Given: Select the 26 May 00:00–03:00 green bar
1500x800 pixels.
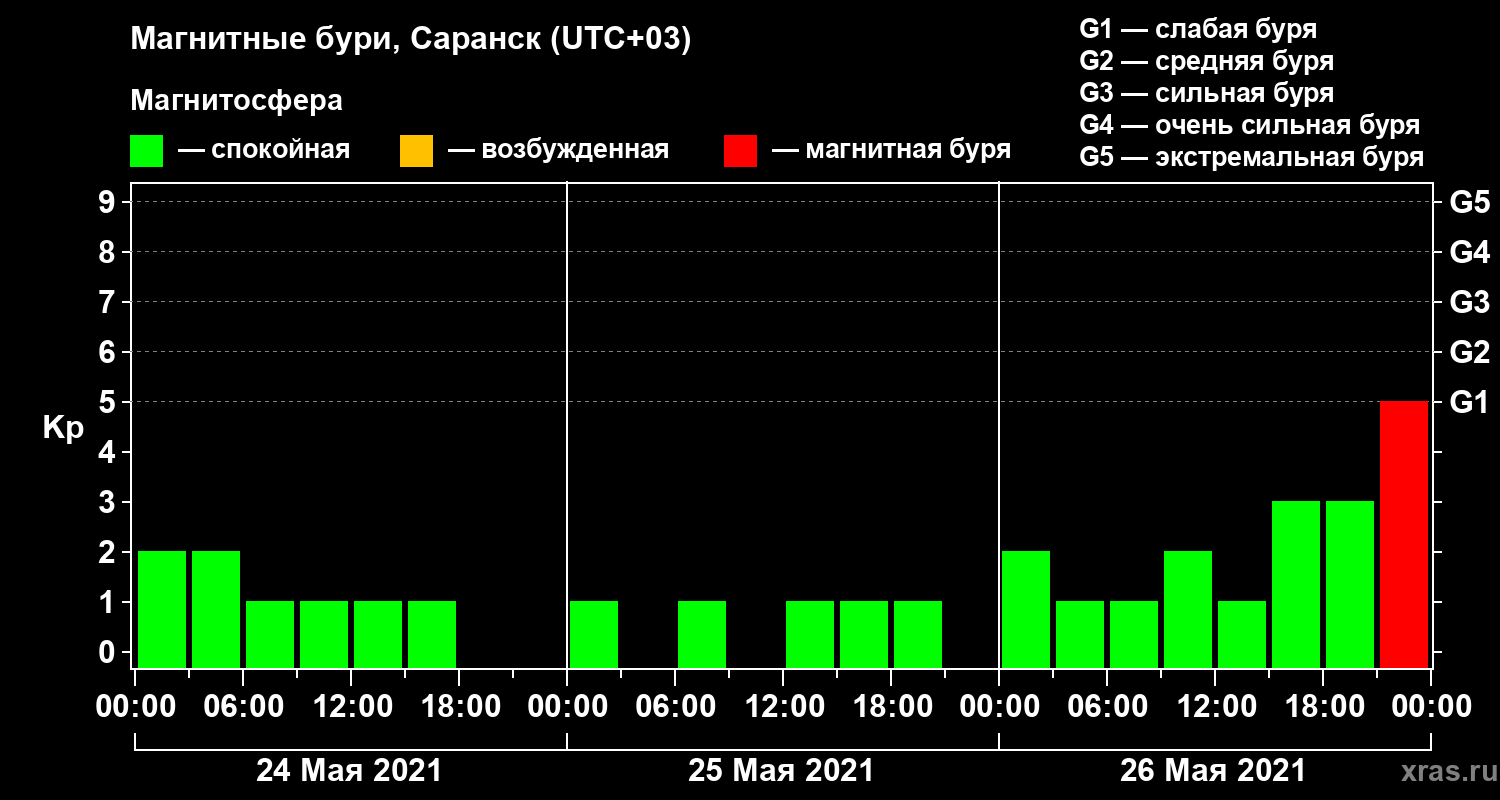Looking at the screenshot, I should [x=1026, y=610].
